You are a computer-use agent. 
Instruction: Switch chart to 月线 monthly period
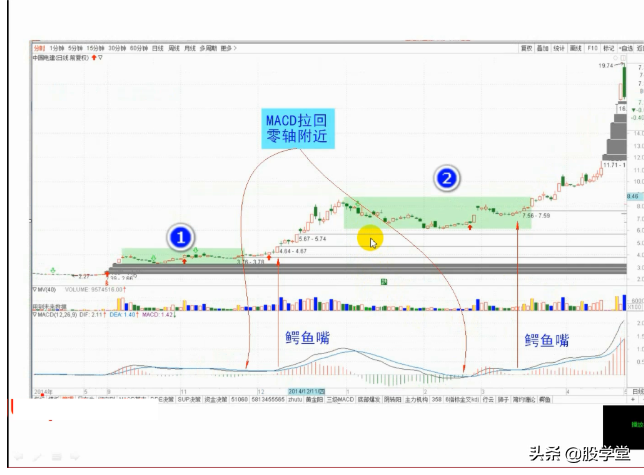tap(190, 48)
